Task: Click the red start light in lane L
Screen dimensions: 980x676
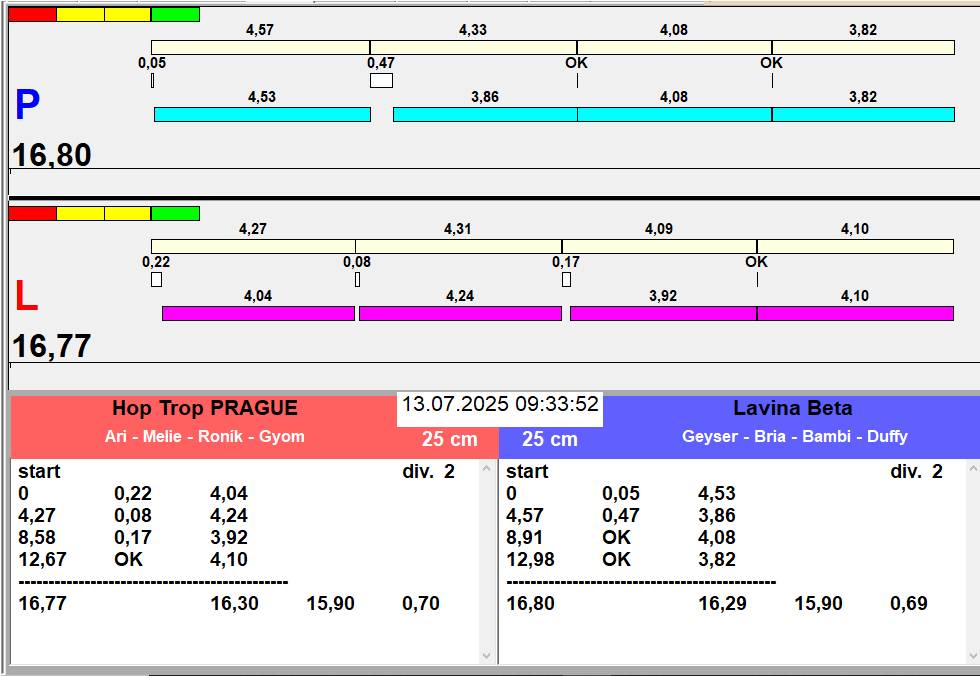Action: point(32,214)
